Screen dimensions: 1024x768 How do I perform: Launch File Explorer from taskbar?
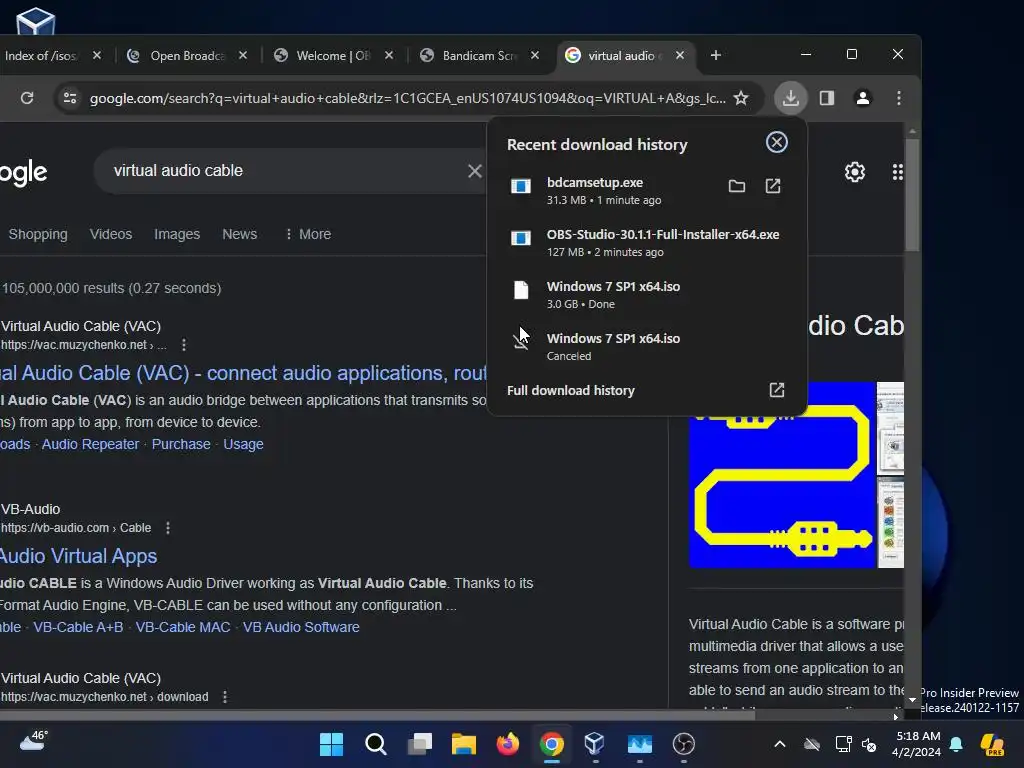tap(464, 744)
